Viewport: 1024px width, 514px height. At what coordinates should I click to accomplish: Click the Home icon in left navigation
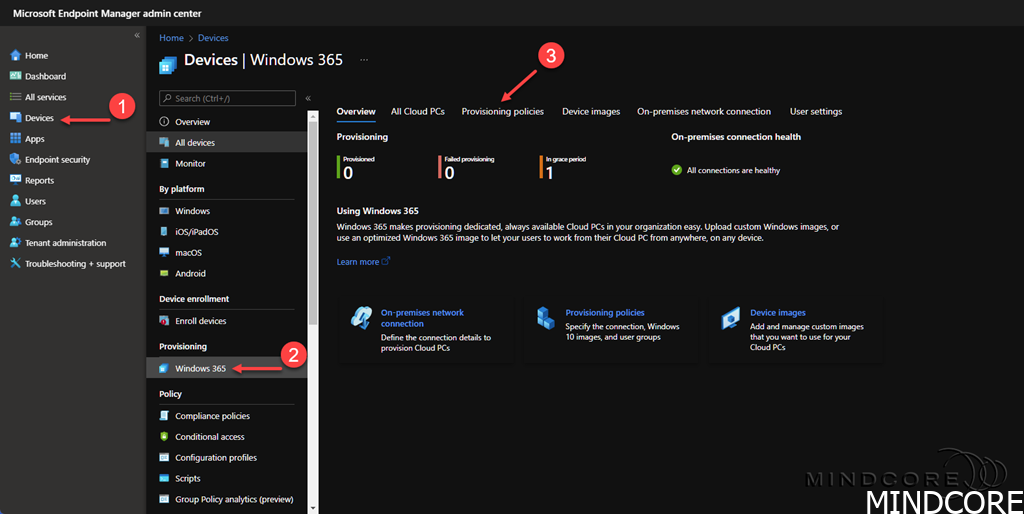tap(15, 55)
